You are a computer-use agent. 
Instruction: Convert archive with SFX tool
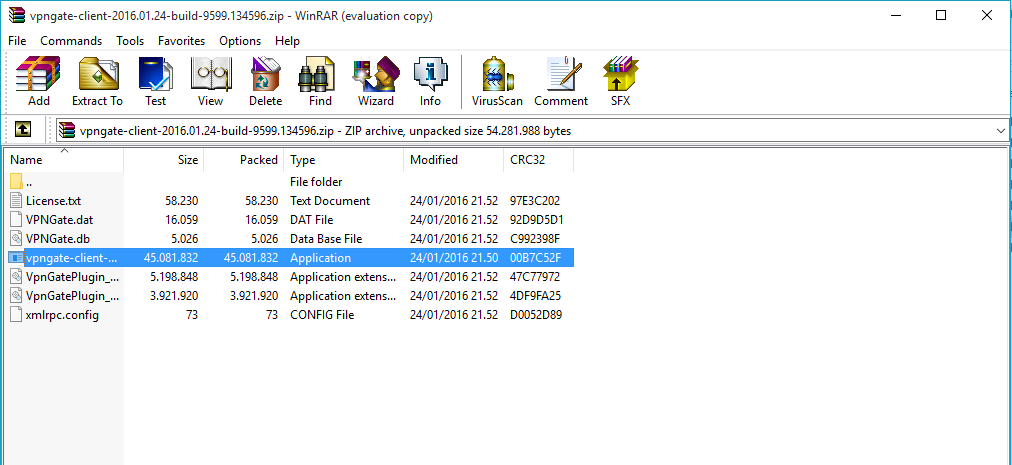pos(620,81)
